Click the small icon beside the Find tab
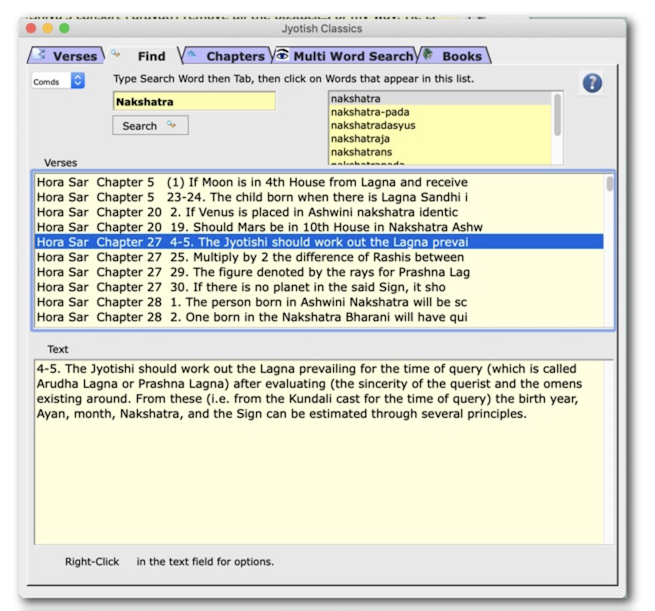This screenshot has width=655, height=611. click(x=115, y=54)
